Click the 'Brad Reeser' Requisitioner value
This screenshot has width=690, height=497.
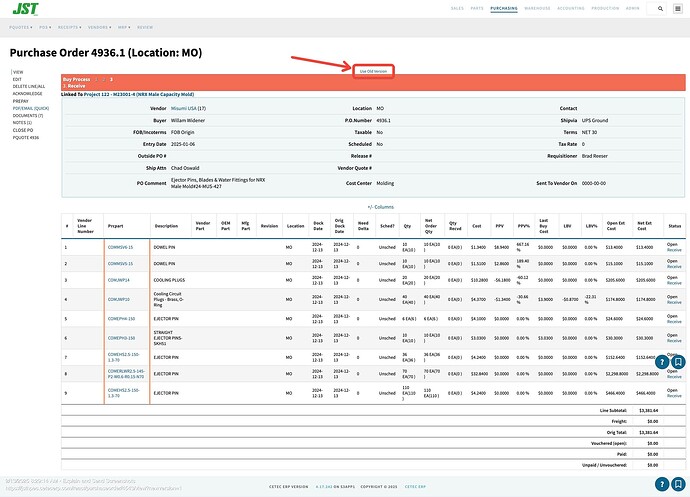click(x=595, y=156)
